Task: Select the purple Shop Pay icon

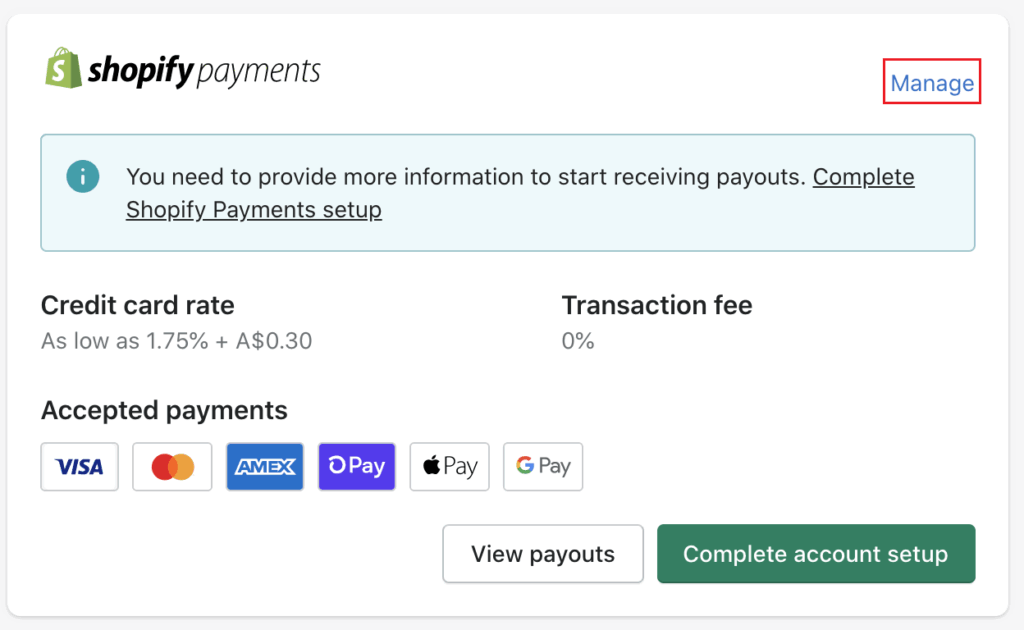Action: [357, 467]
